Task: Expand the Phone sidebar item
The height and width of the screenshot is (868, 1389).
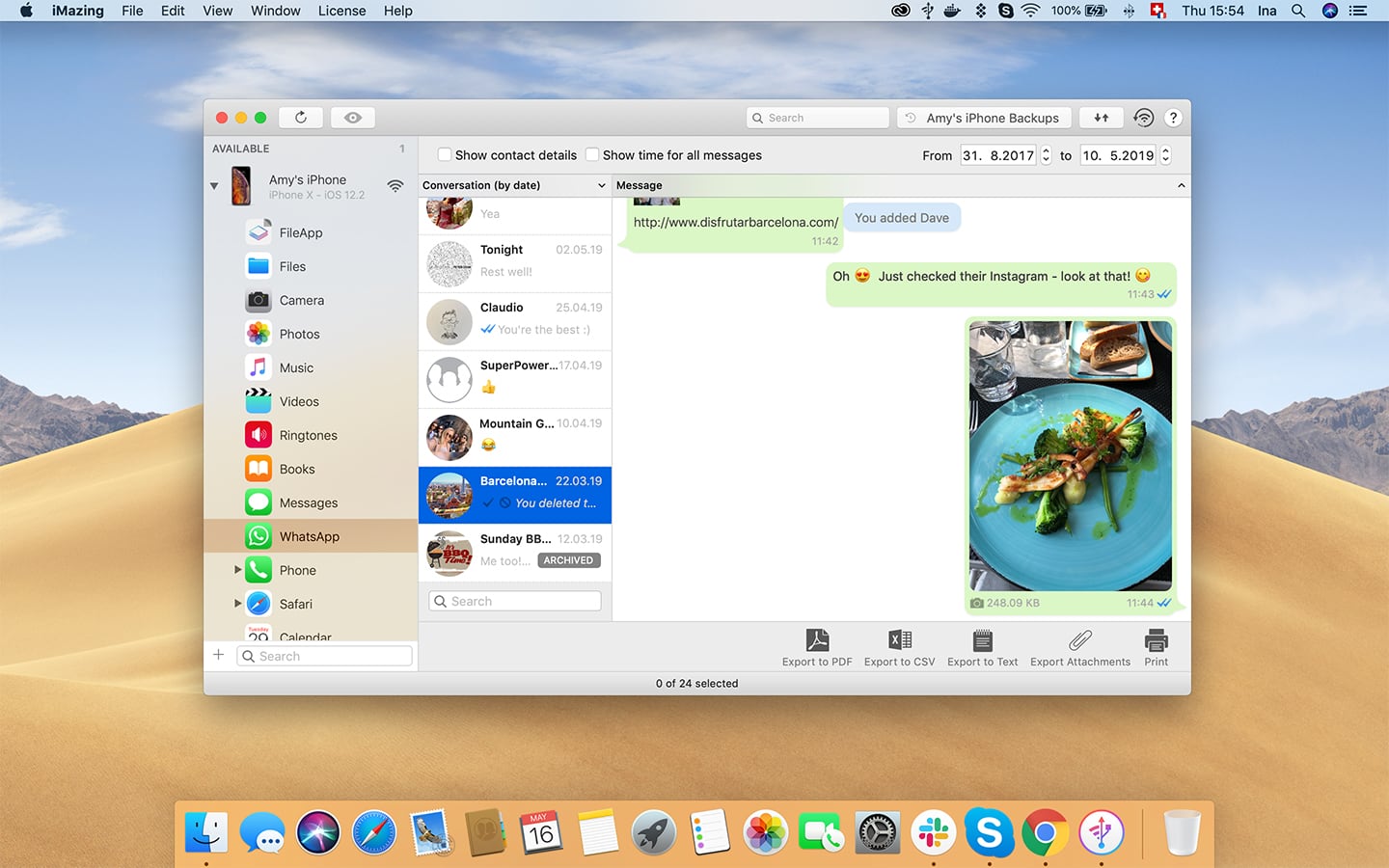Action: (237, 570)
